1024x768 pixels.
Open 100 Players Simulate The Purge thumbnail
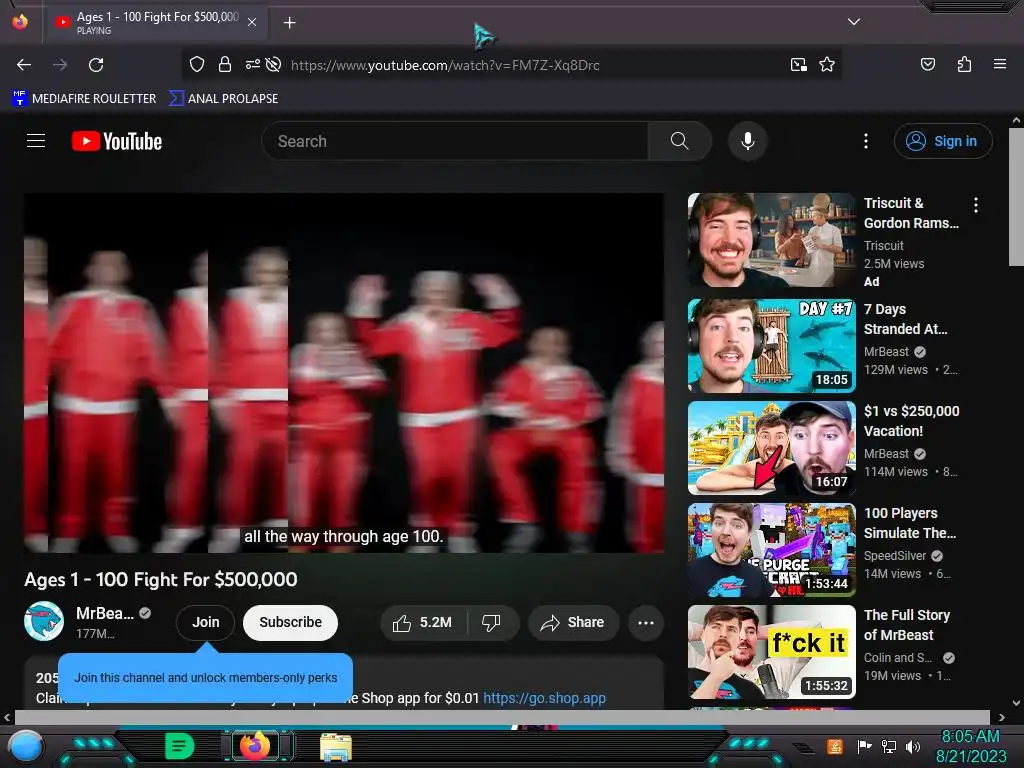[772, 550]
